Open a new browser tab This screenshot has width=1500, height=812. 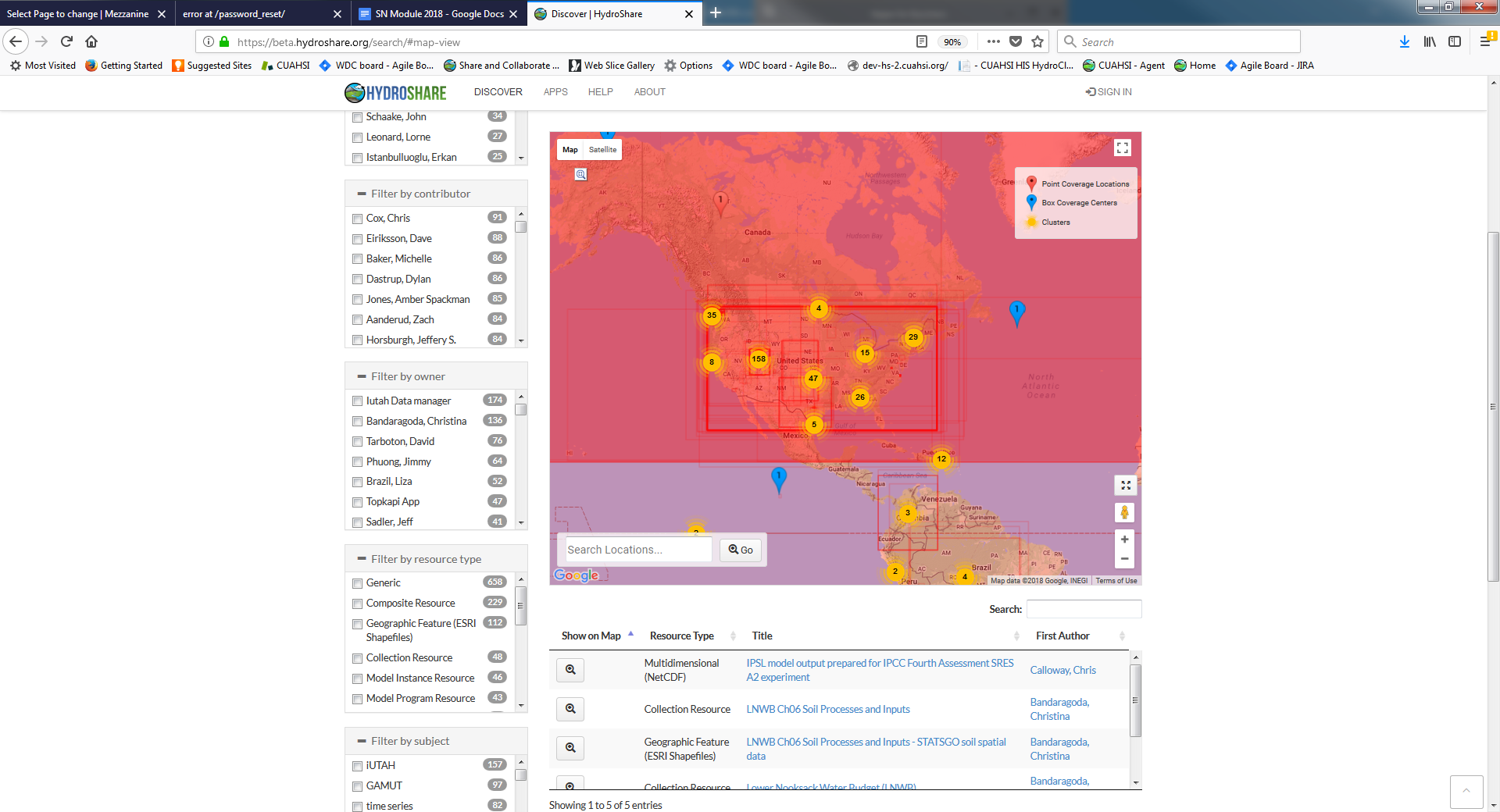pyautogui.click(x=716, y=13)
